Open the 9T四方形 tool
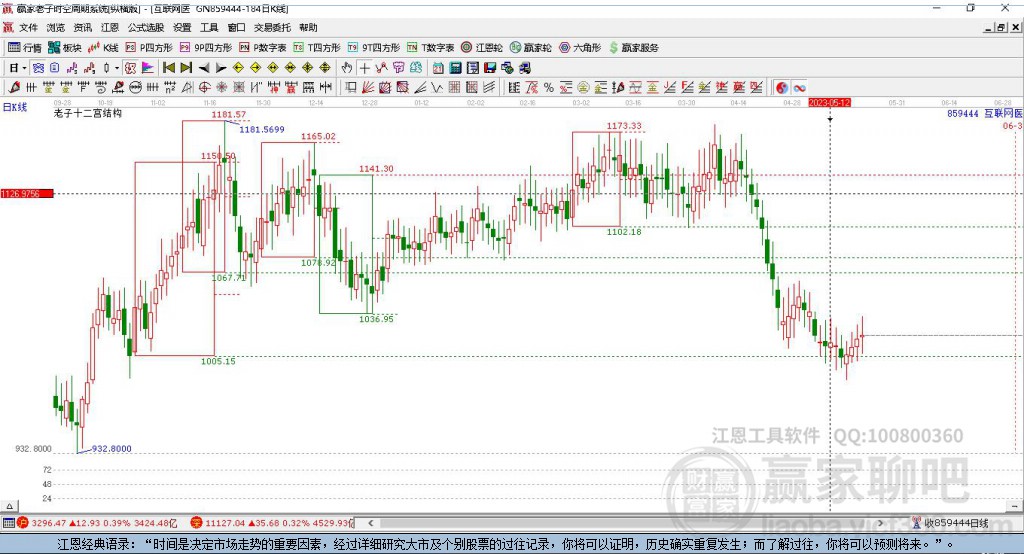The width and height of the screenshot is (1024, 554). [374, 48]
